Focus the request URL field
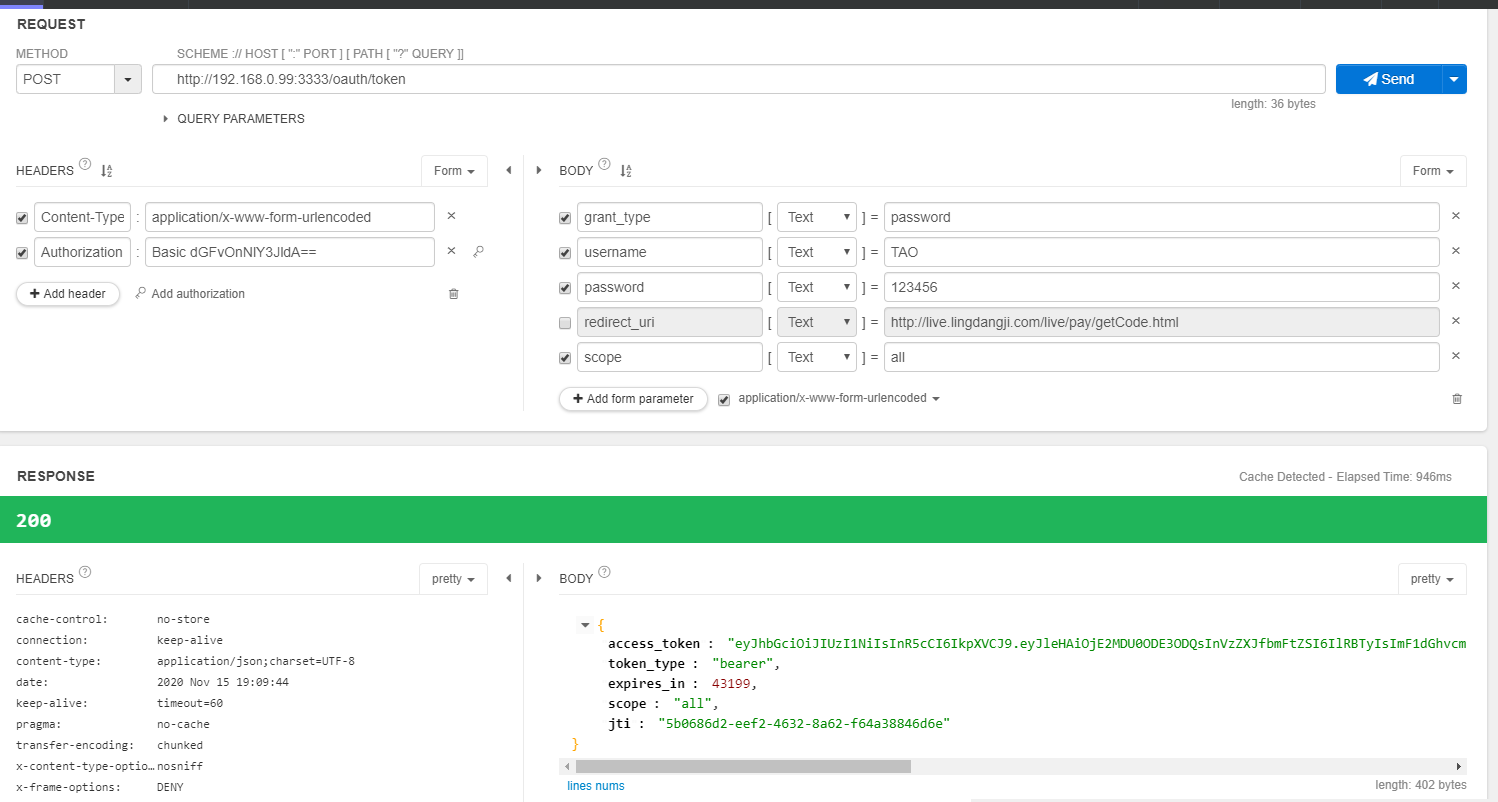 [739, 79]
